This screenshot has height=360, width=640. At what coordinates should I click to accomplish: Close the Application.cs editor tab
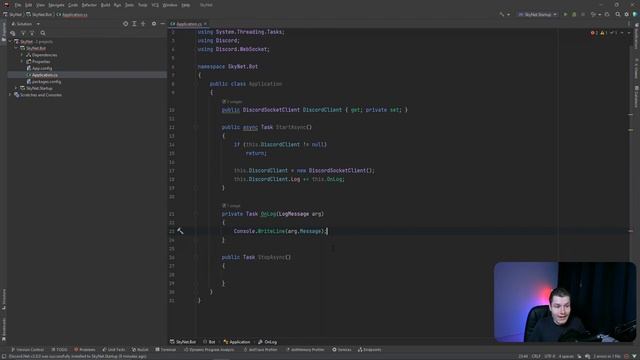(205, 24)
